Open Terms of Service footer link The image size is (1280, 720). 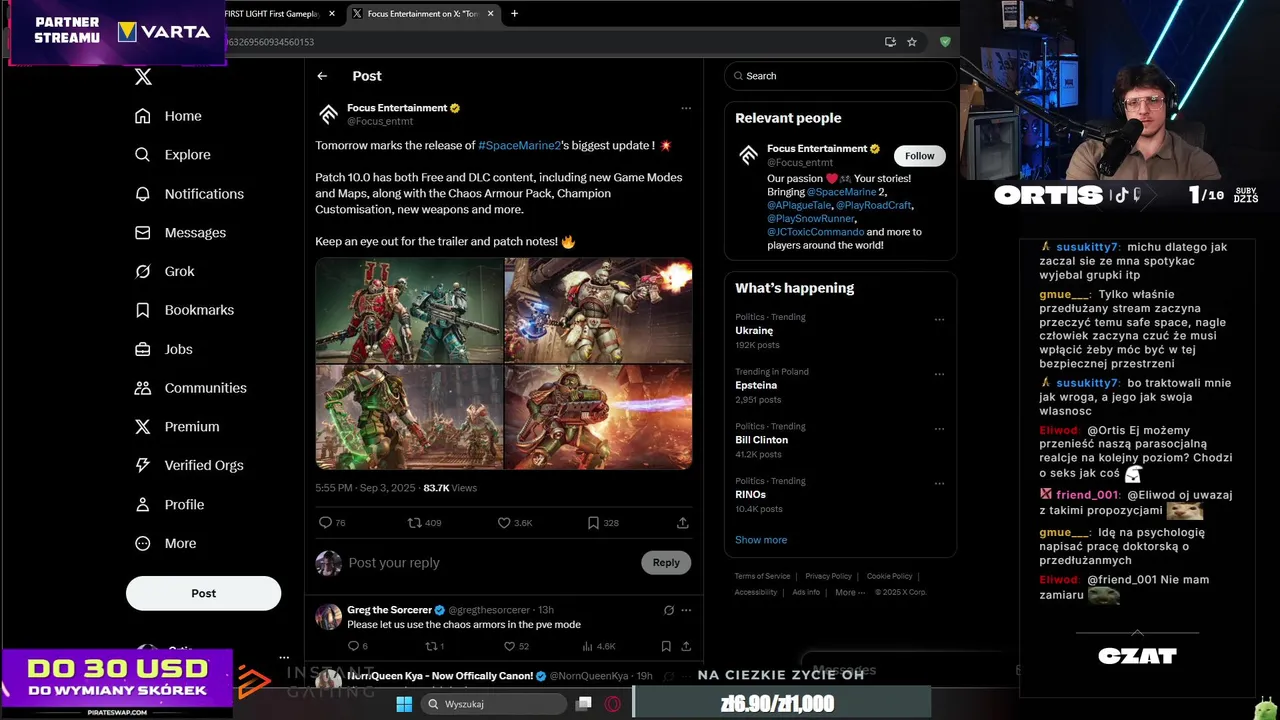point(762,577)
